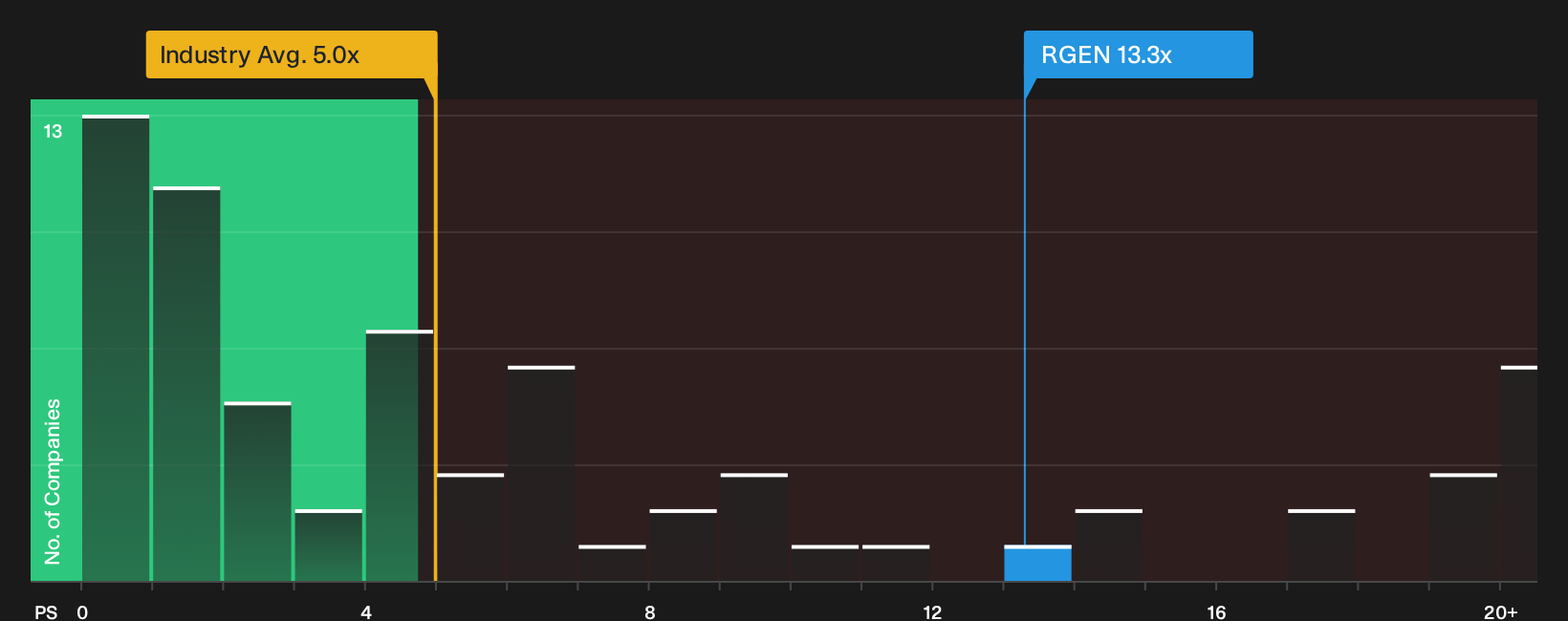1568x621 pixels.
Task: Click the x-axis tick label 8
Action: [x=650, y=612]
